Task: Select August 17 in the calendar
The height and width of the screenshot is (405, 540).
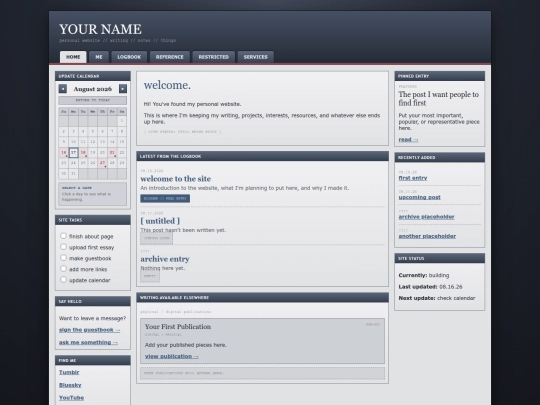Action: [x=73, y=152]
